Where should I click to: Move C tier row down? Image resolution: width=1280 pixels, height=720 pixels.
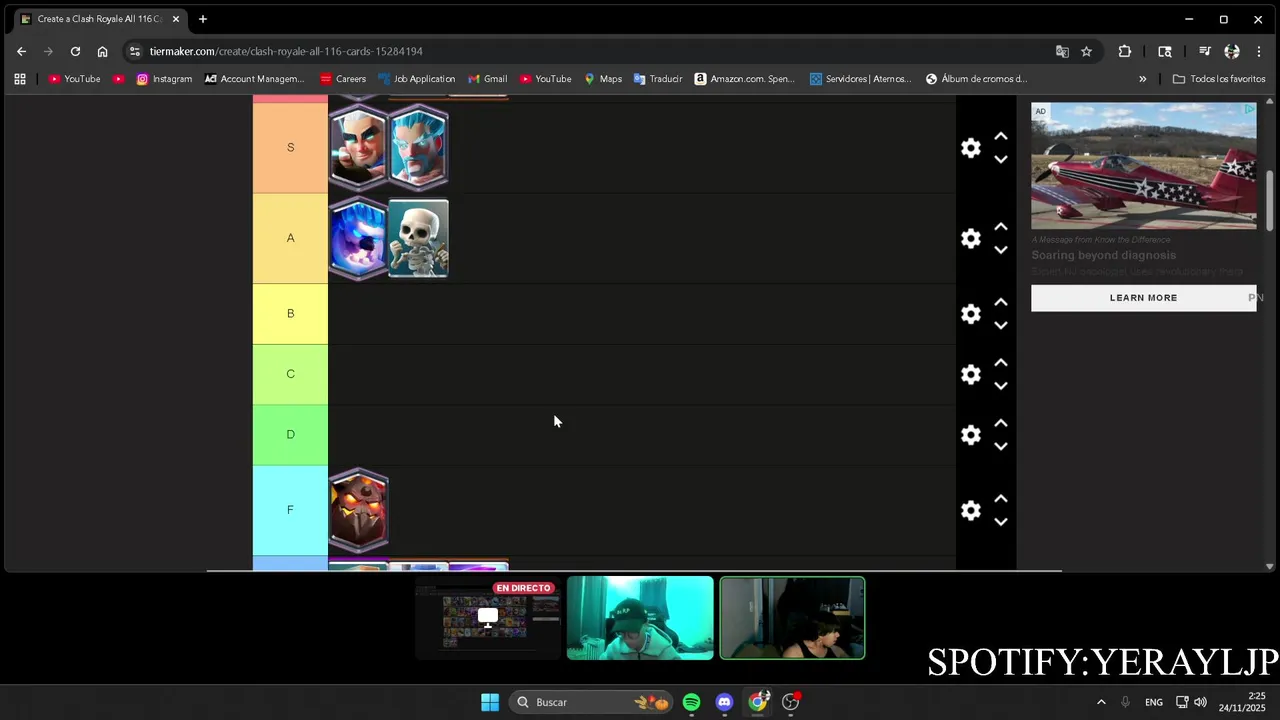tap(1001, 386)
